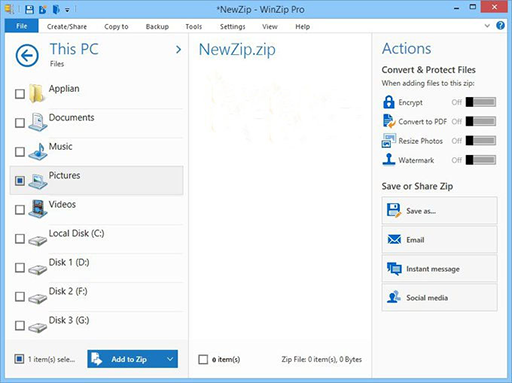Check the Documents checkbox

pos(20,123)
